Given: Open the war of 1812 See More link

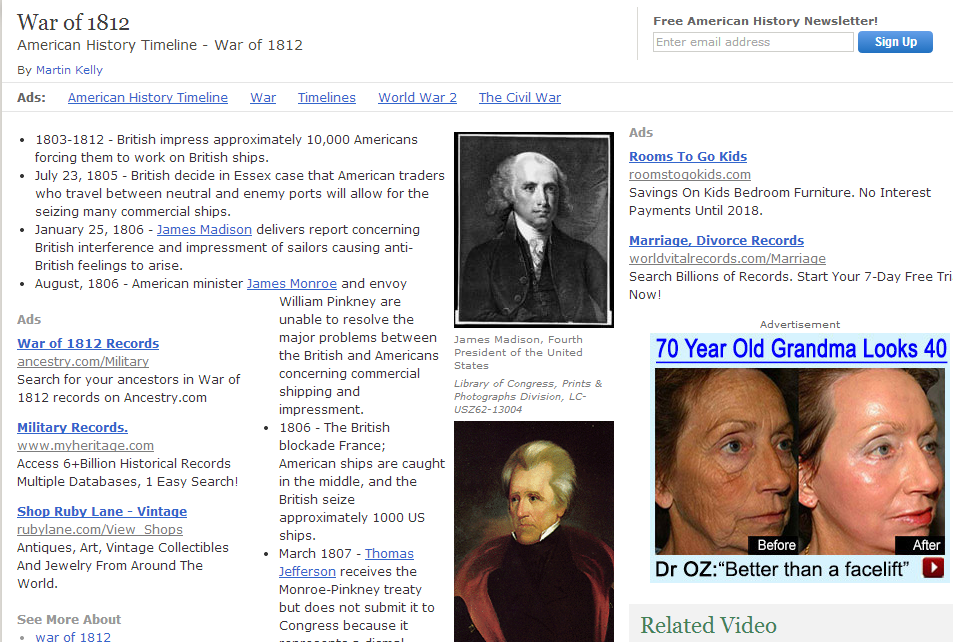Looking at the screenshot, I should pyautogui.click(x=73, y=637).
